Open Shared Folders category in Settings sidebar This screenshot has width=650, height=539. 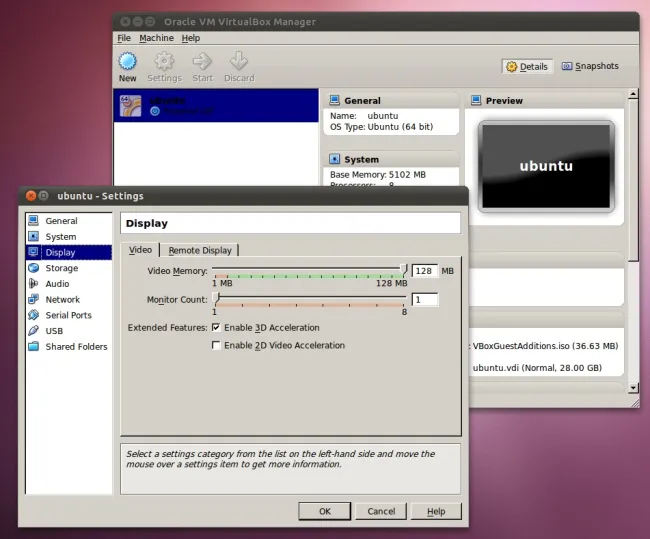[69, 347]
